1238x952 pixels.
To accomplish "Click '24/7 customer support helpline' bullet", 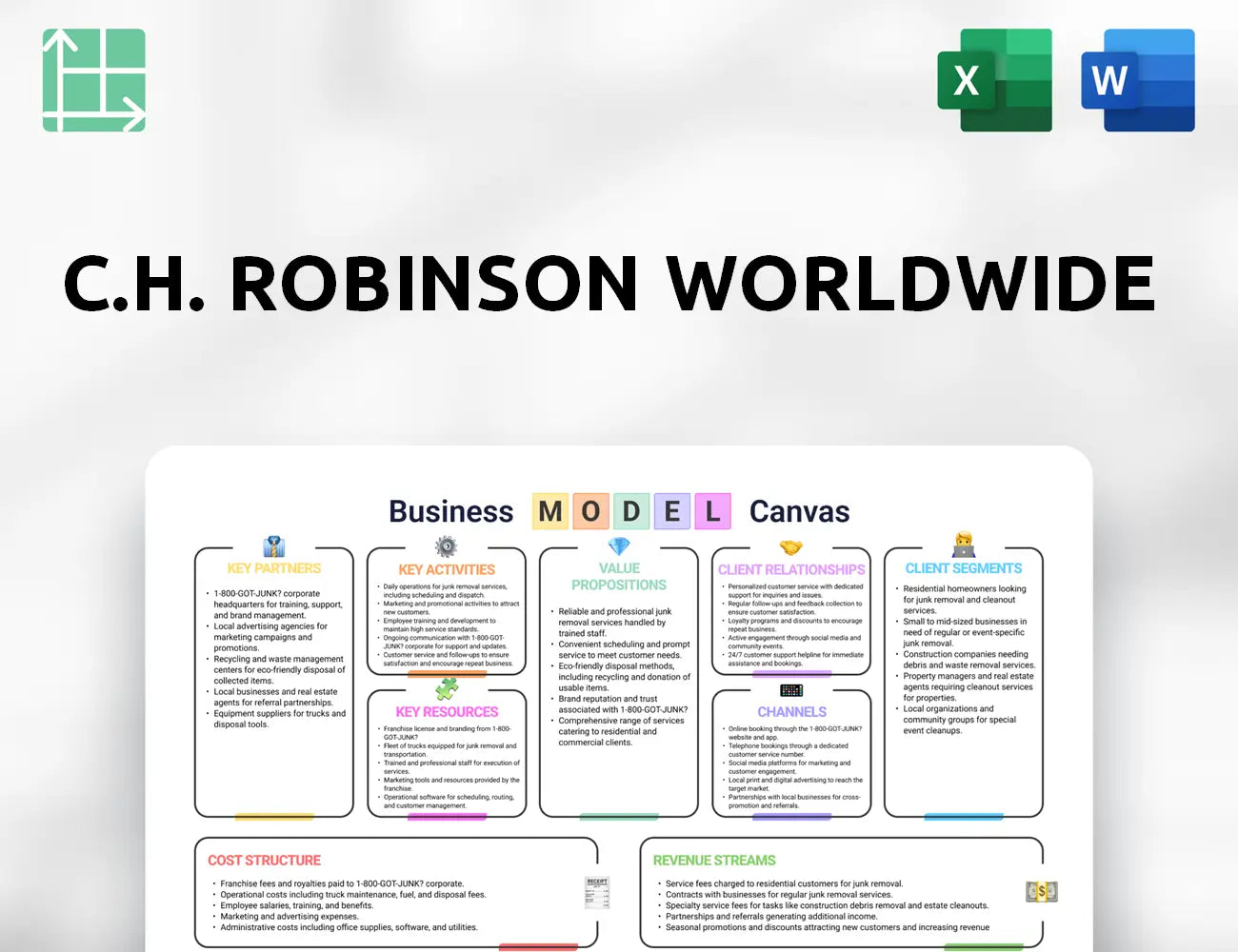I will [x=795, y=659].
